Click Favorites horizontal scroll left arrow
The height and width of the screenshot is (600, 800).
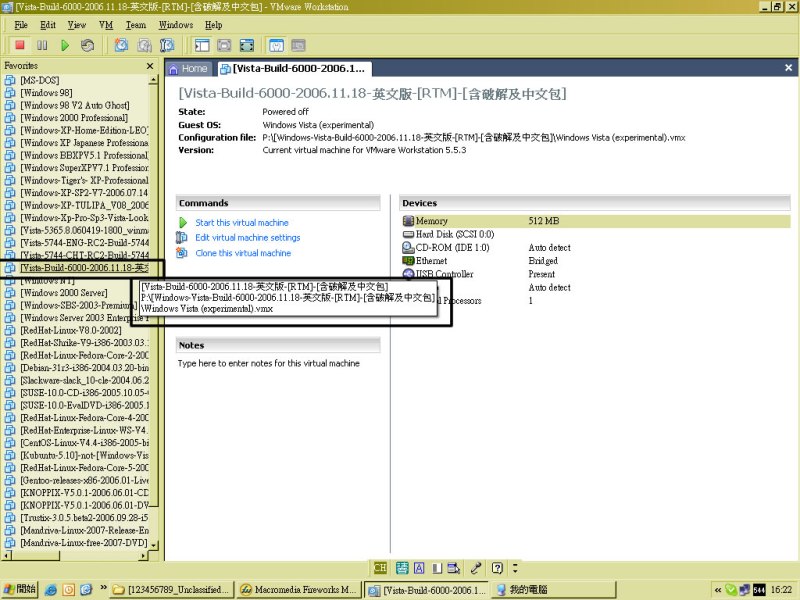(x=7, y=555)
